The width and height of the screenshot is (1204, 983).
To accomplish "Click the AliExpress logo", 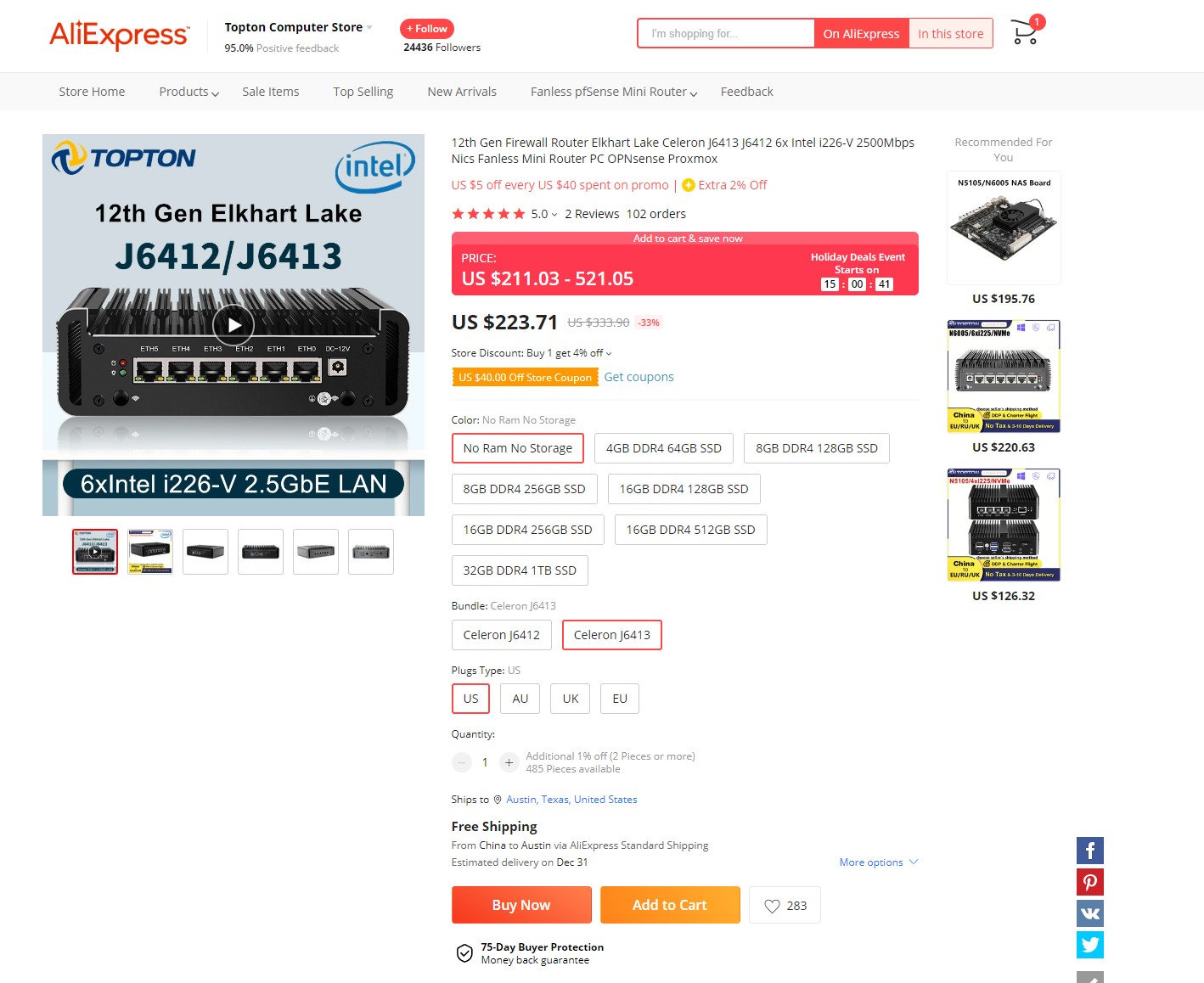I will (120, 34).
